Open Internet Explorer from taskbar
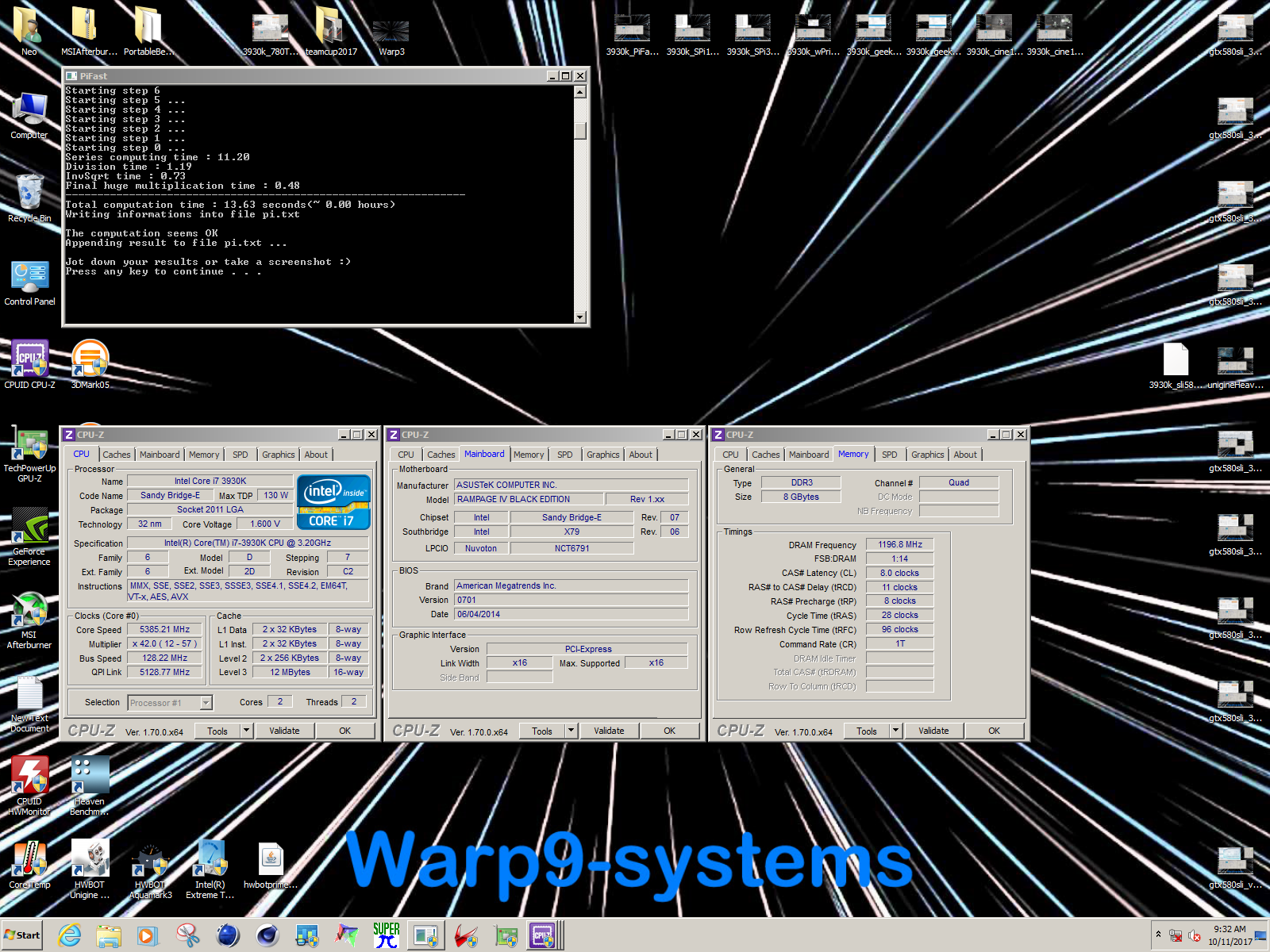This screenshot has width=1270, height=952. (70, 935)
